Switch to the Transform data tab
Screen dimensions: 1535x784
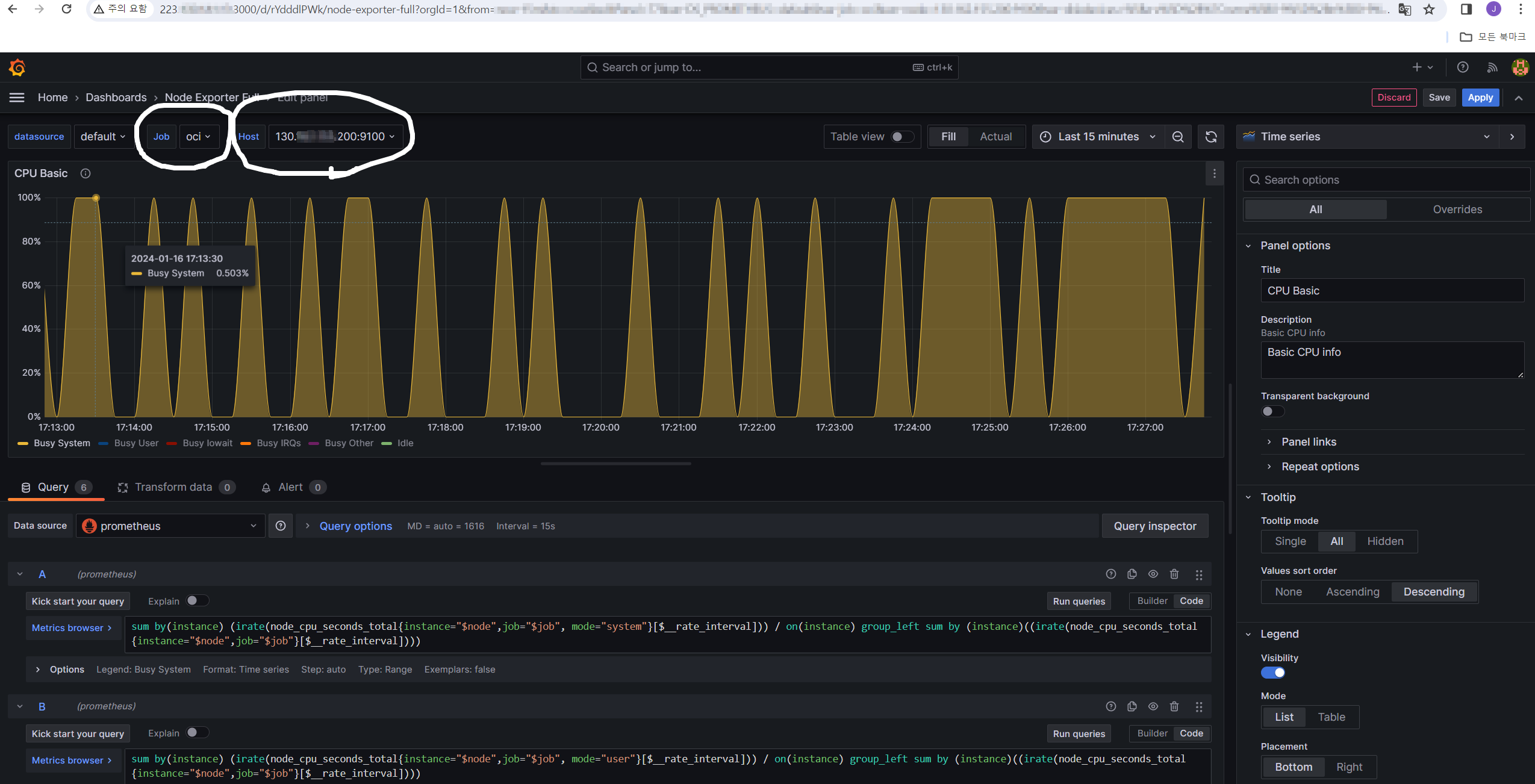[x=173, y=487]
